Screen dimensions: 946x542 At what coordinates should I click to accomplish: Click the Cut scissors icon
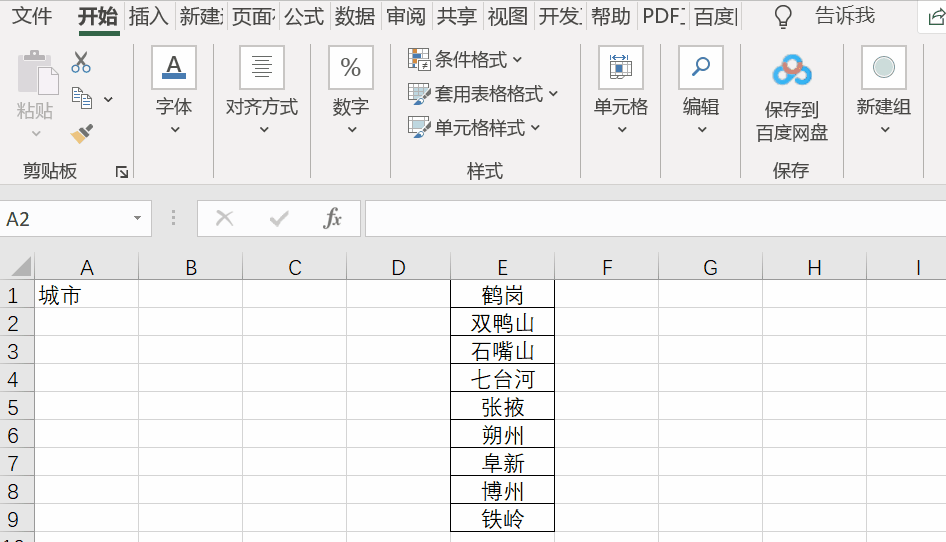tap(81, 62)
